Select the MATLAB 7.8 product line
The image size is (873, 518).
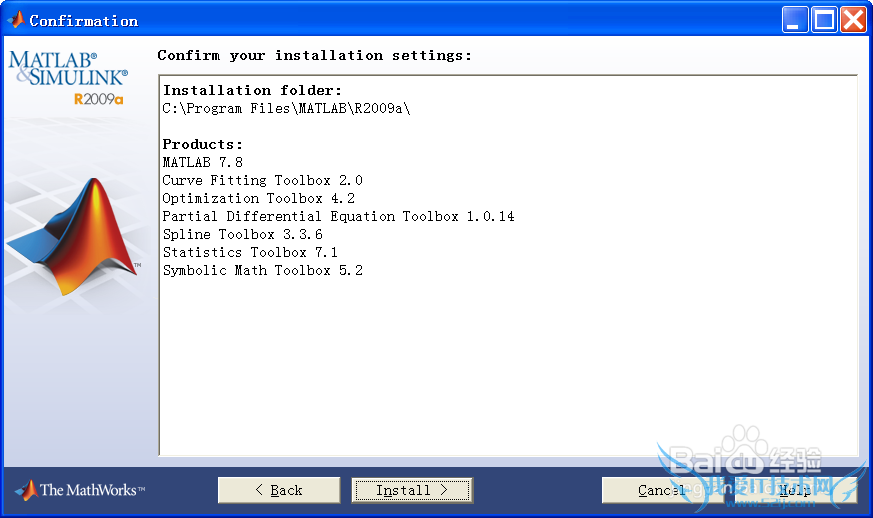pyautogui.click(x=203, y=162)
